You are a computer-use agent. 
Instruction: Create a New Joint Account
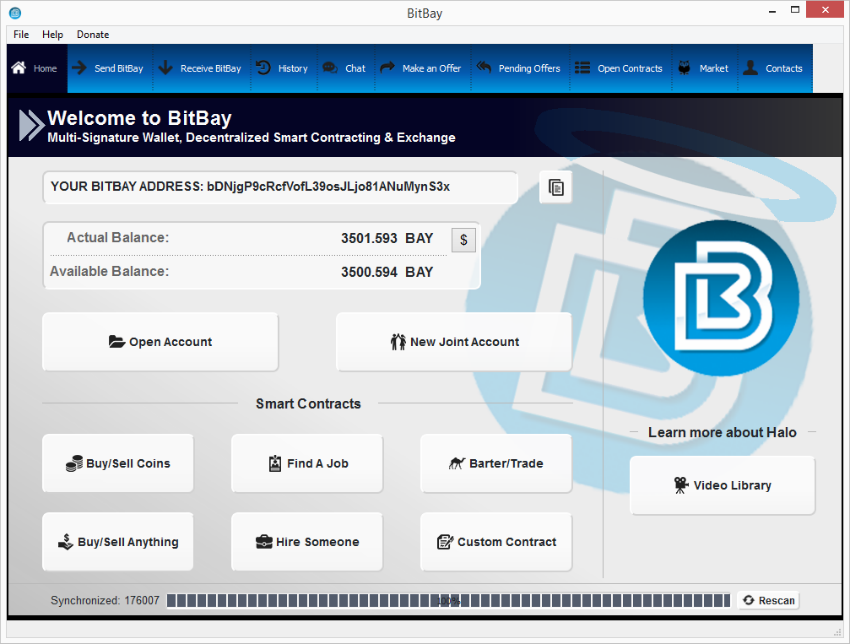[x=454, y=342]
